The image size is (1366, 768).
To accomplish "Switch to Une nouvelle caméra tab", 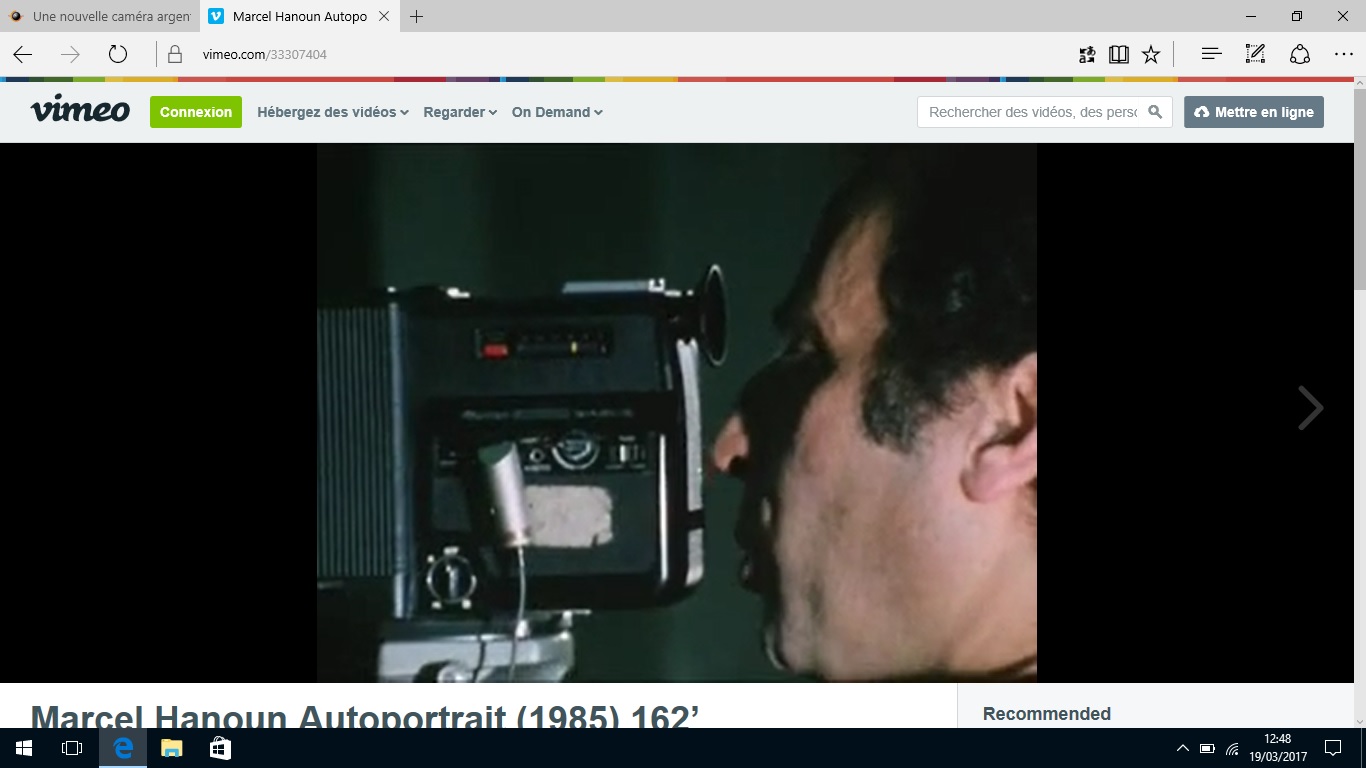I will [100, 16].
